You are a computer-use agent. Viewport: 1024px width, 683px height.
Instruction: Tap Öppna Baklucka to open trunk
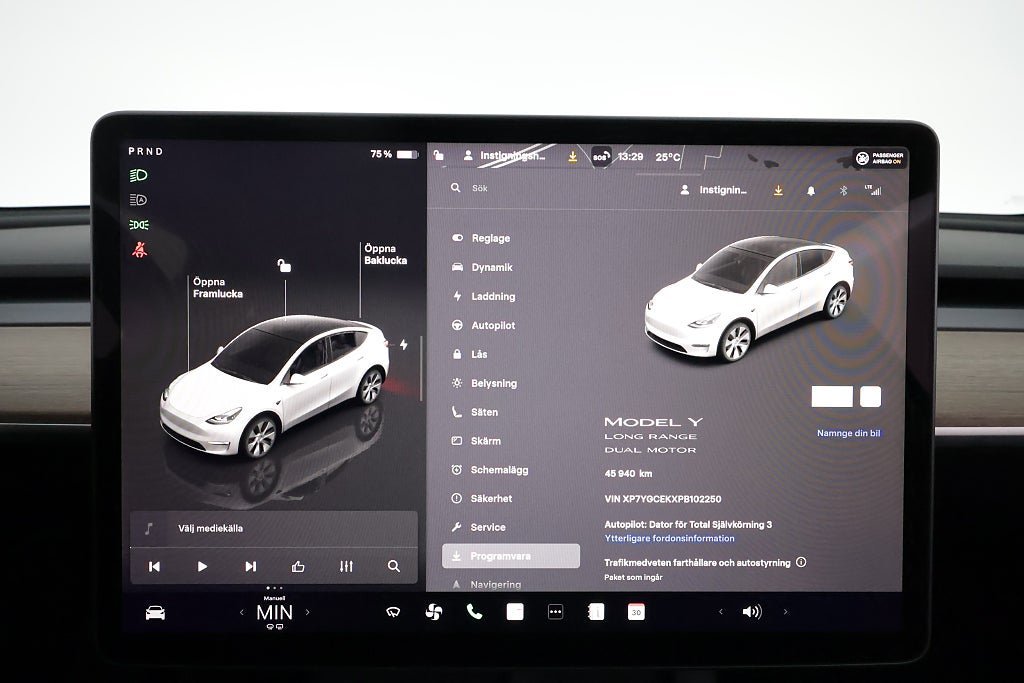(385, 254)
